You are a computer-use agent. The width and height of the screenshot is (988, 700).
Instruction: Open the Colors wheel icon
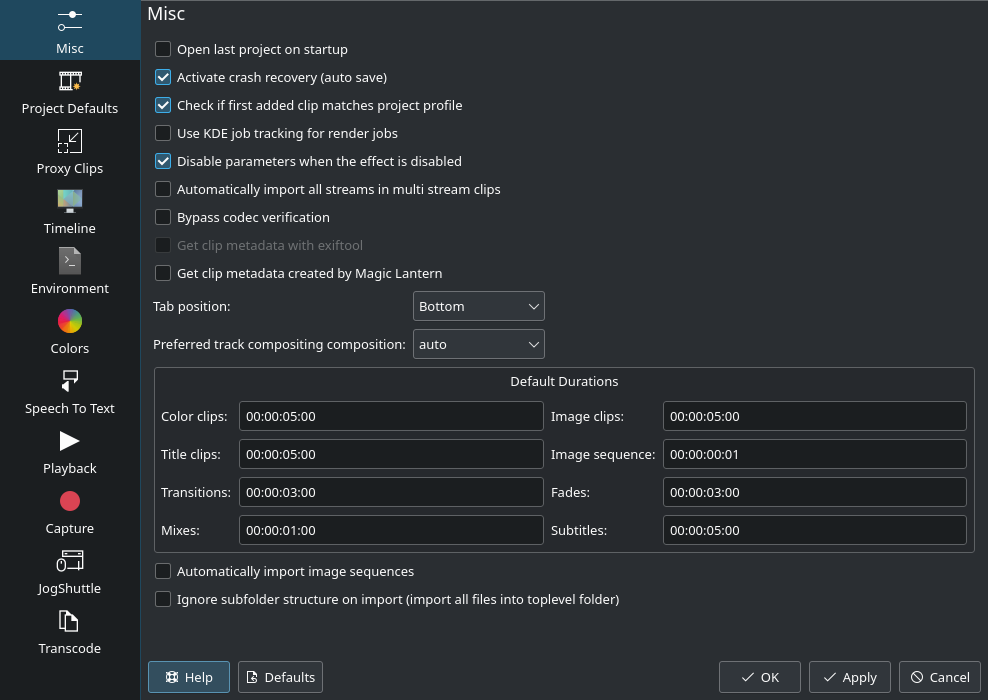69,321
